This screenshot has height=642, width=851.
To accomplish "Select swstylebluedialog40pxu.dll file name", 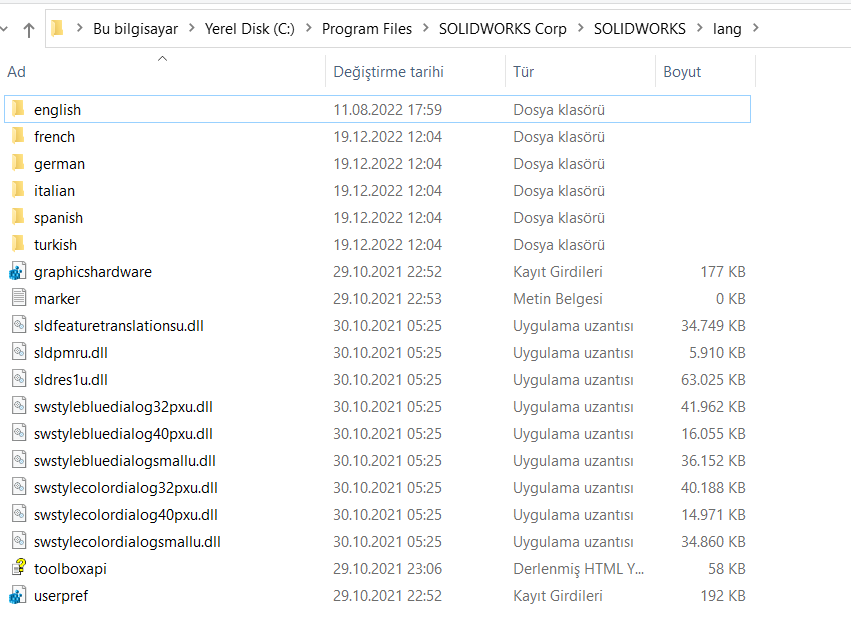I will (x=123, y=434).
